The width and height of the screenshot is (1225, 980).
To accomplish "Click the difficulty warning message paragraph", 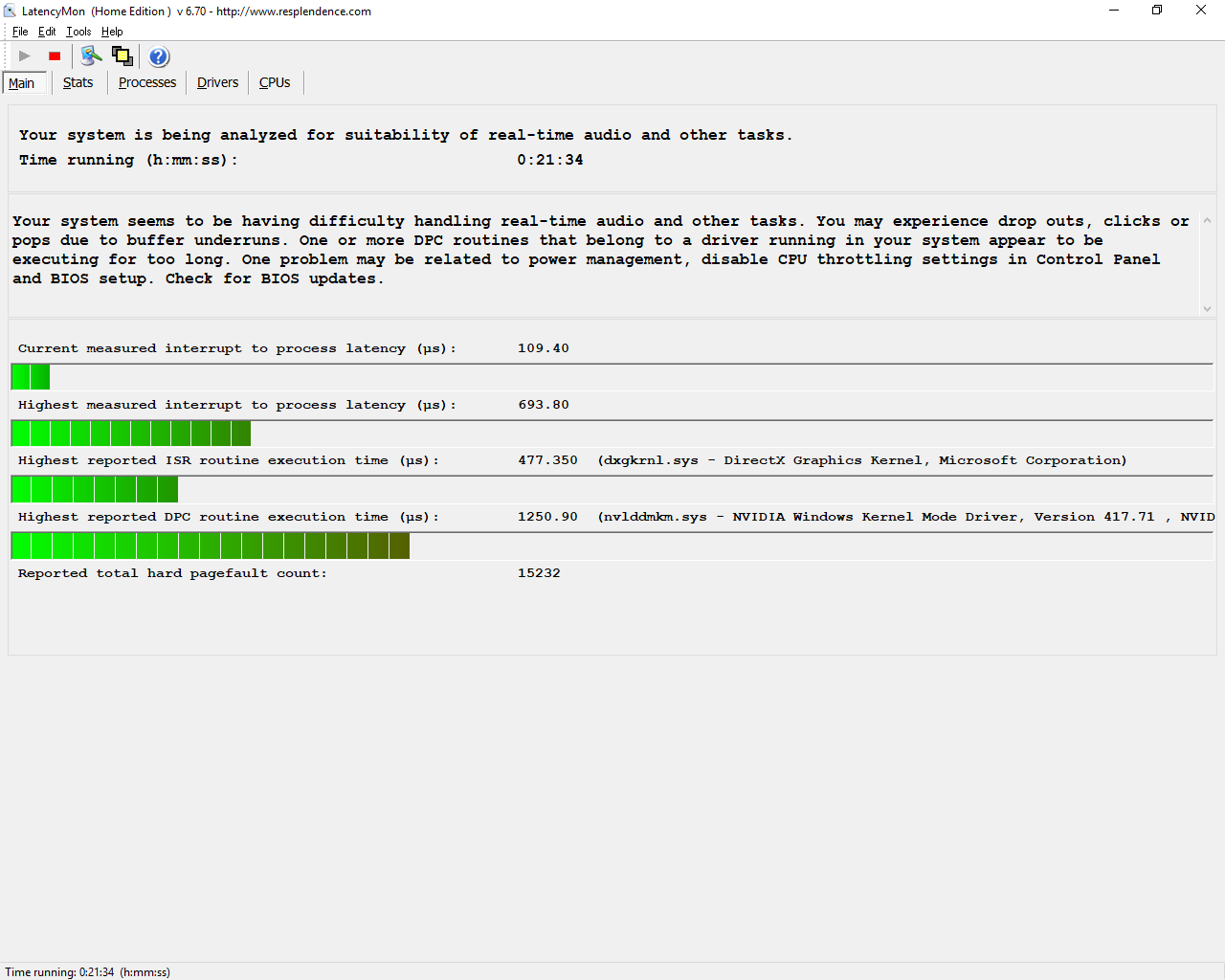I will 601,250.
